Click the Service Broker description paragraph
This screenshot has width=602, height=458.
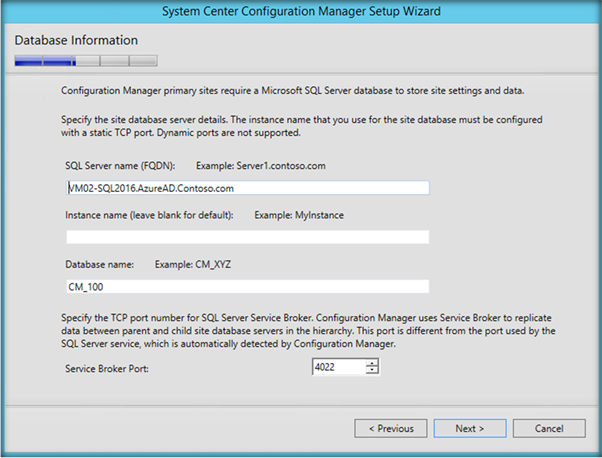pyautogui.click(x=308, y=331)
